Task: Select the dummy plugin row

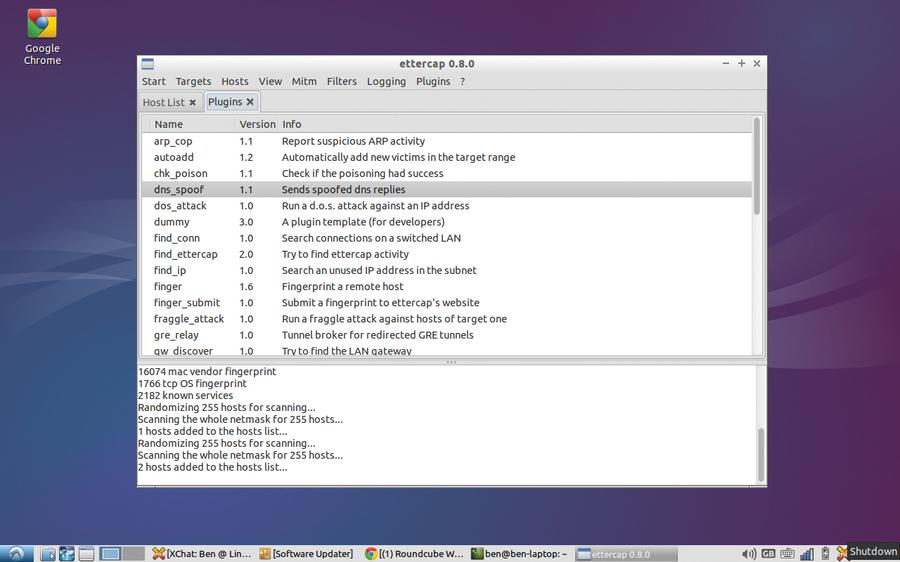Action: 447,222
